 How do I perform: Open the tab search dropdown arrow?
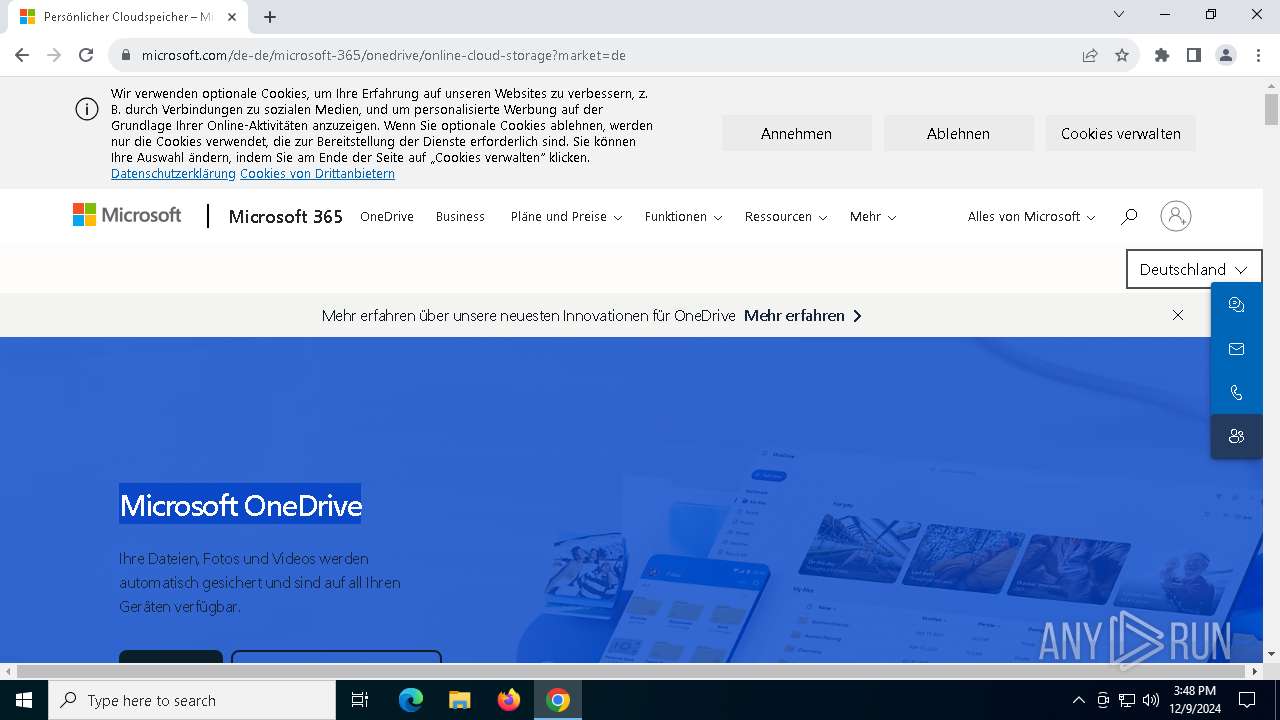[1119, 14]
